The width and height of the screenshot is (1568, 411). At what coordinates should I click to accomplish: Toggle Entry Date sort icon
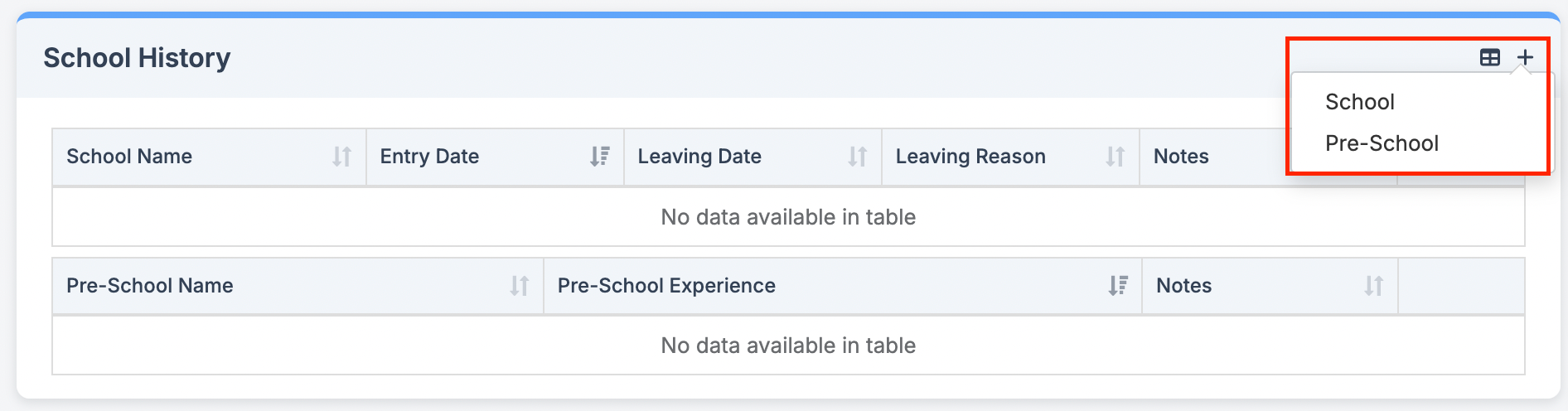(599, 157)
